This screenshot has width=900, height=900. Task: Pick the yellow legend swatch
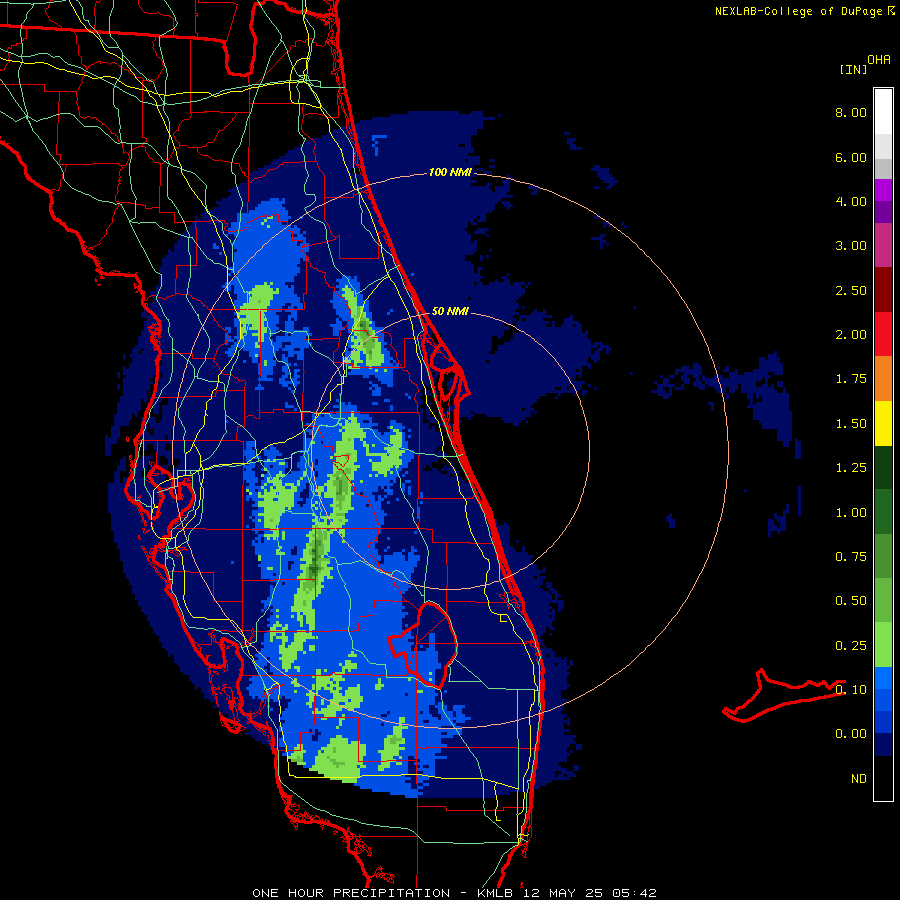click(883, 424)
